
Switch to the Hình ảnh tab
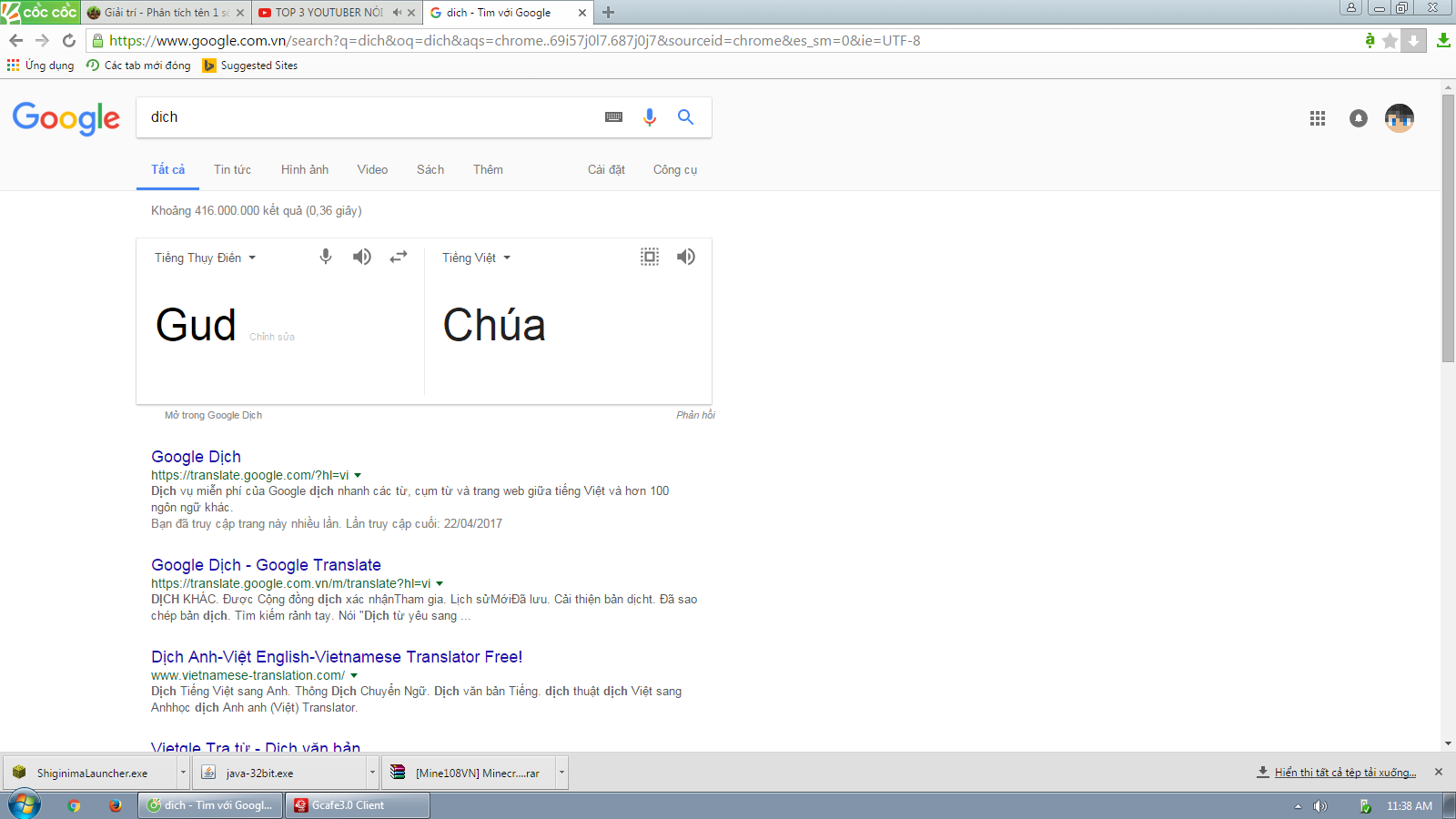[305, 169]
